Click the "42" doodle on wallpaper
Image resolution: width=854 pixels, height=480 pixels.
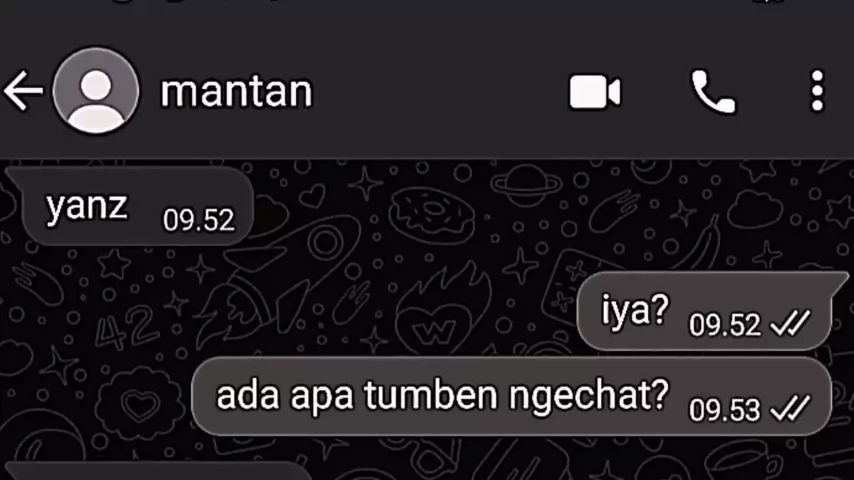coord(124,327)
